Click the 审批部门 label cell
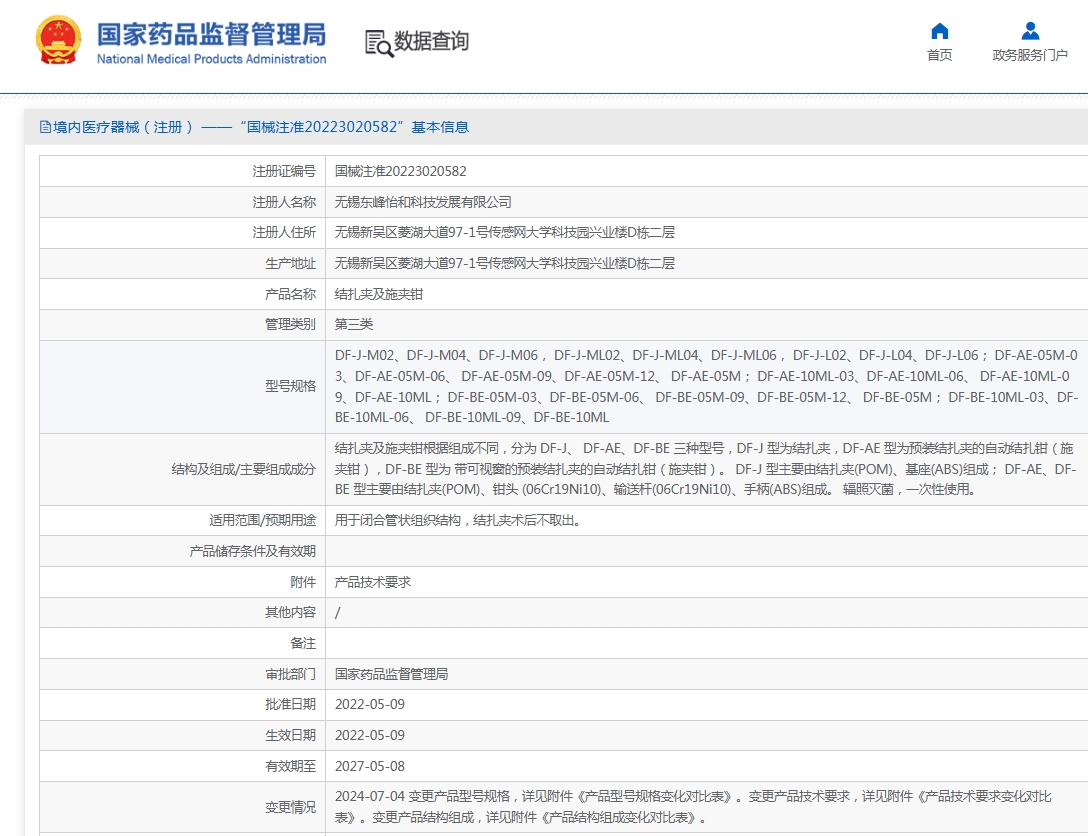 (182, 674)
